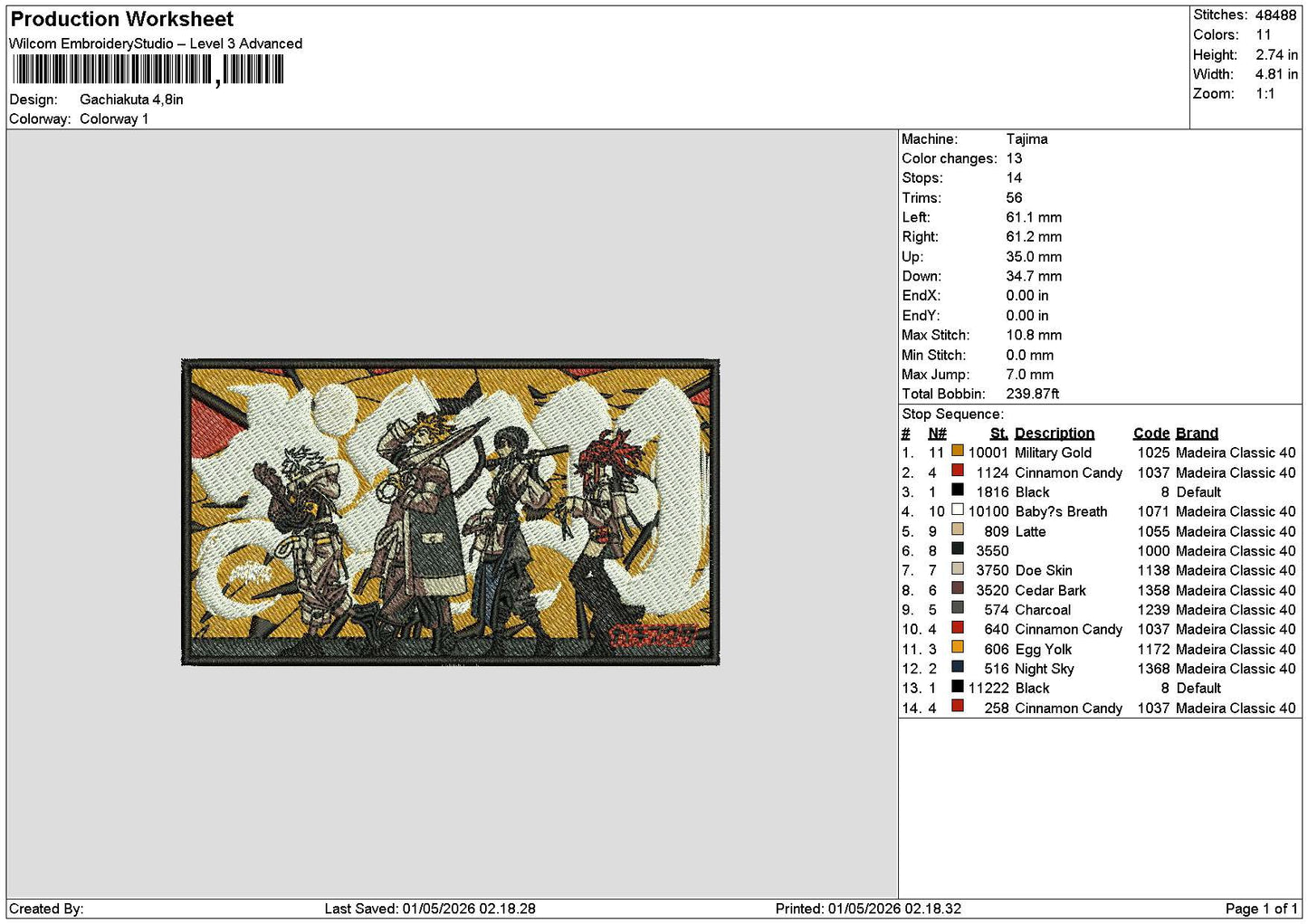Select Right value '61.2 mm'
This screenshot has height=924, width=1308.
1034,237
